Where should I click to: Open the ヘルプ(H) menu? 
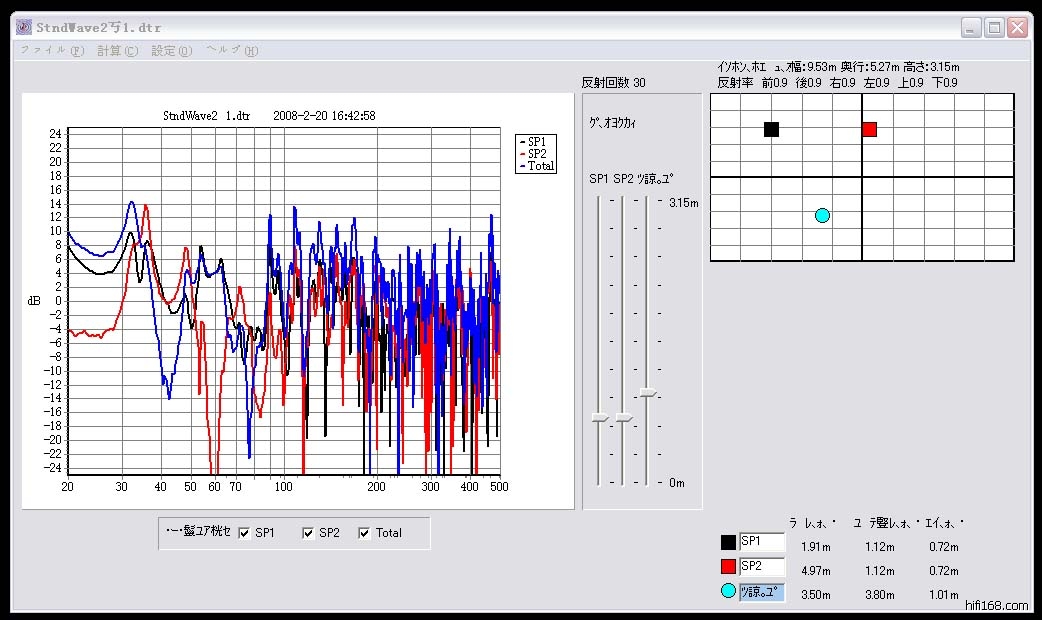[x=232, y=51]
